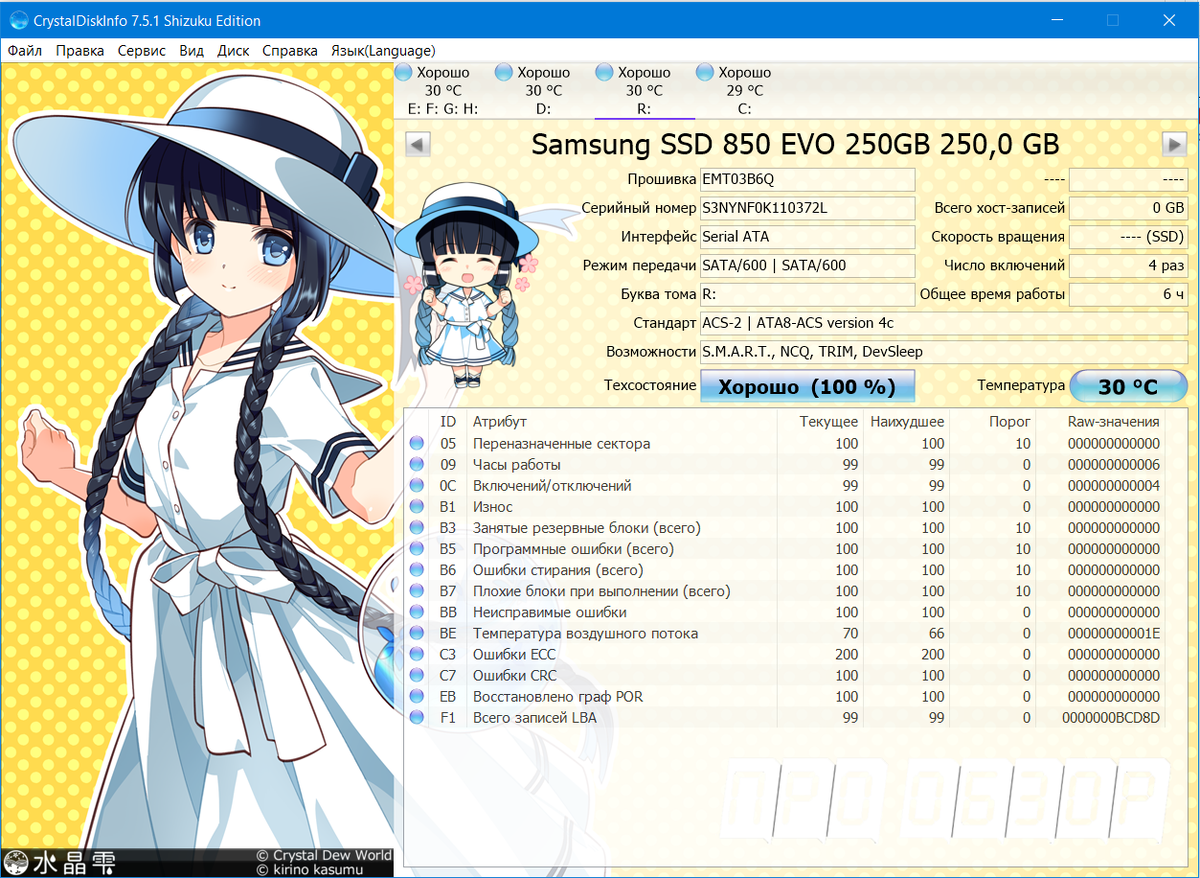Click the Samsung SSD 850 EVO disk title
Screen dimensions: 1200x878
795,145
